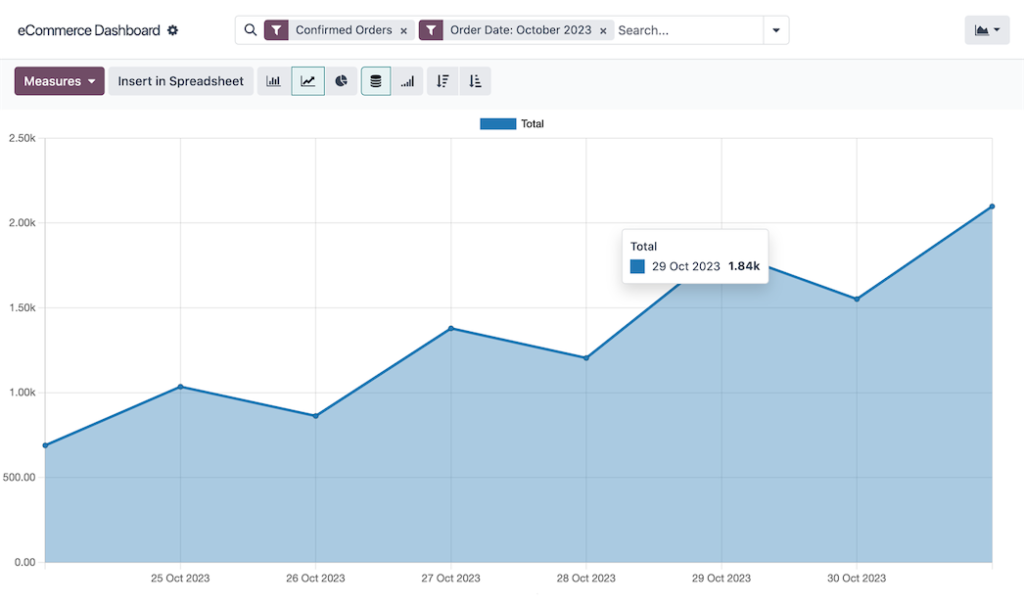The width and height of the screenshot is (1024, 603).
Task: Switch to the bar chart view
Action: tap(274, 81)
